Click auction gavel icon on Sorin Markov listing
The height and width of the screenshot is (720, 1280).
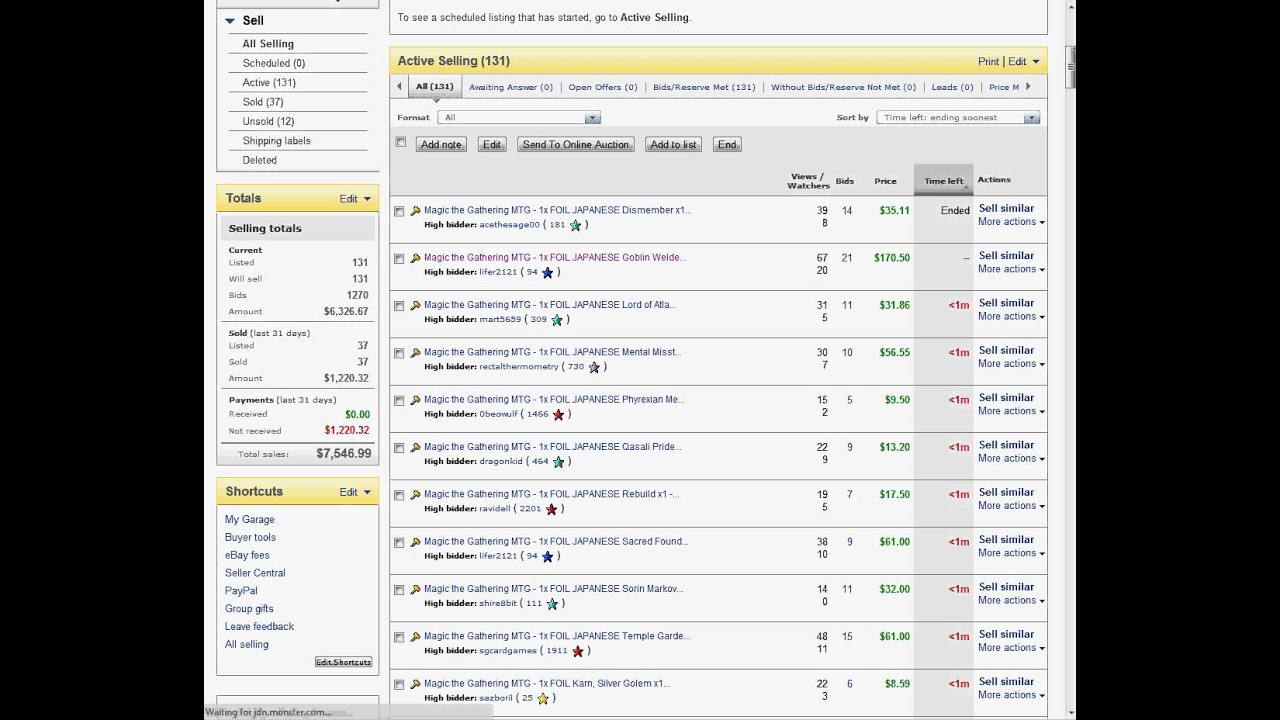415,589
